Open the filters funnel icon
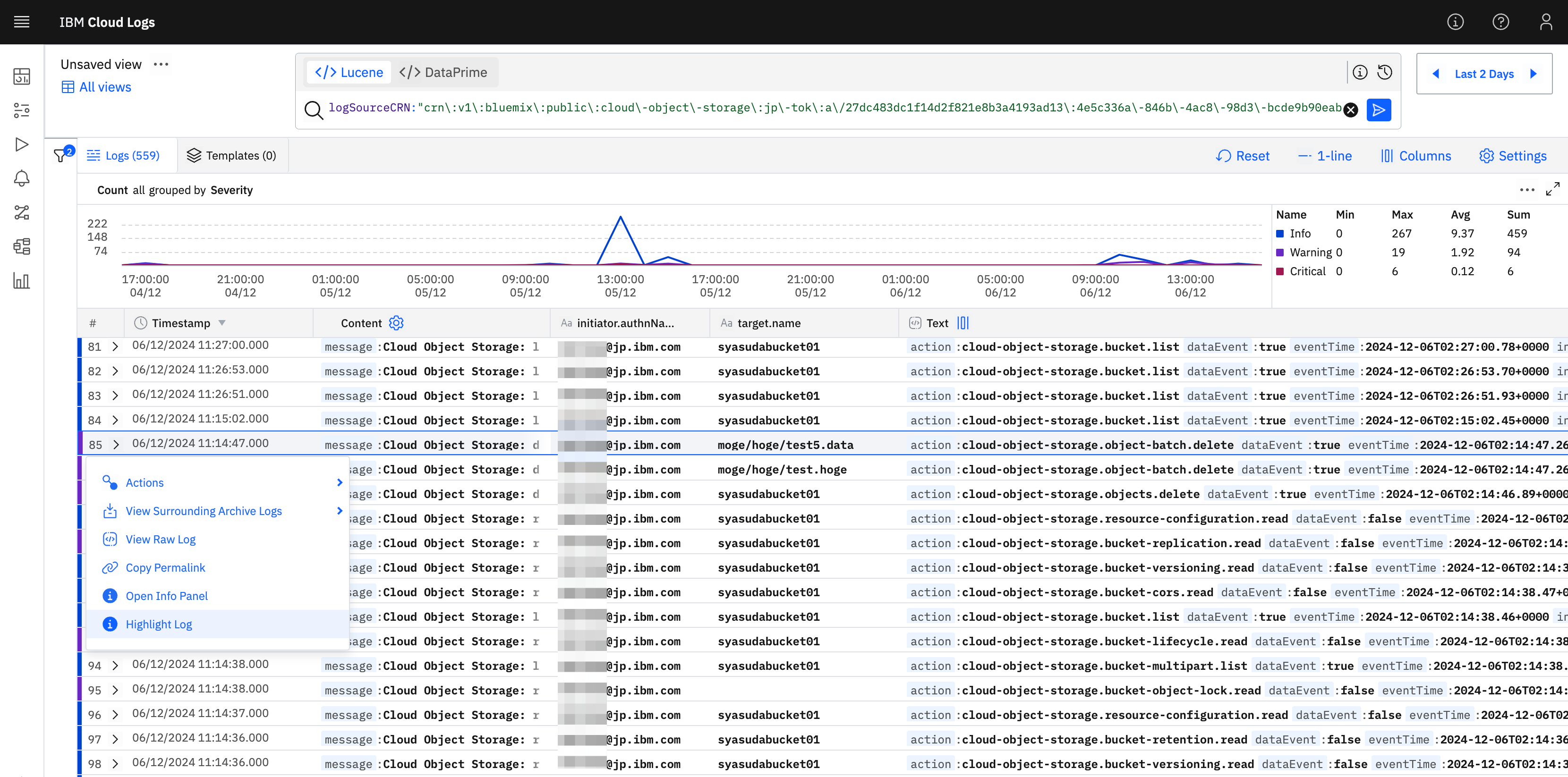 (x=60, y=156)
